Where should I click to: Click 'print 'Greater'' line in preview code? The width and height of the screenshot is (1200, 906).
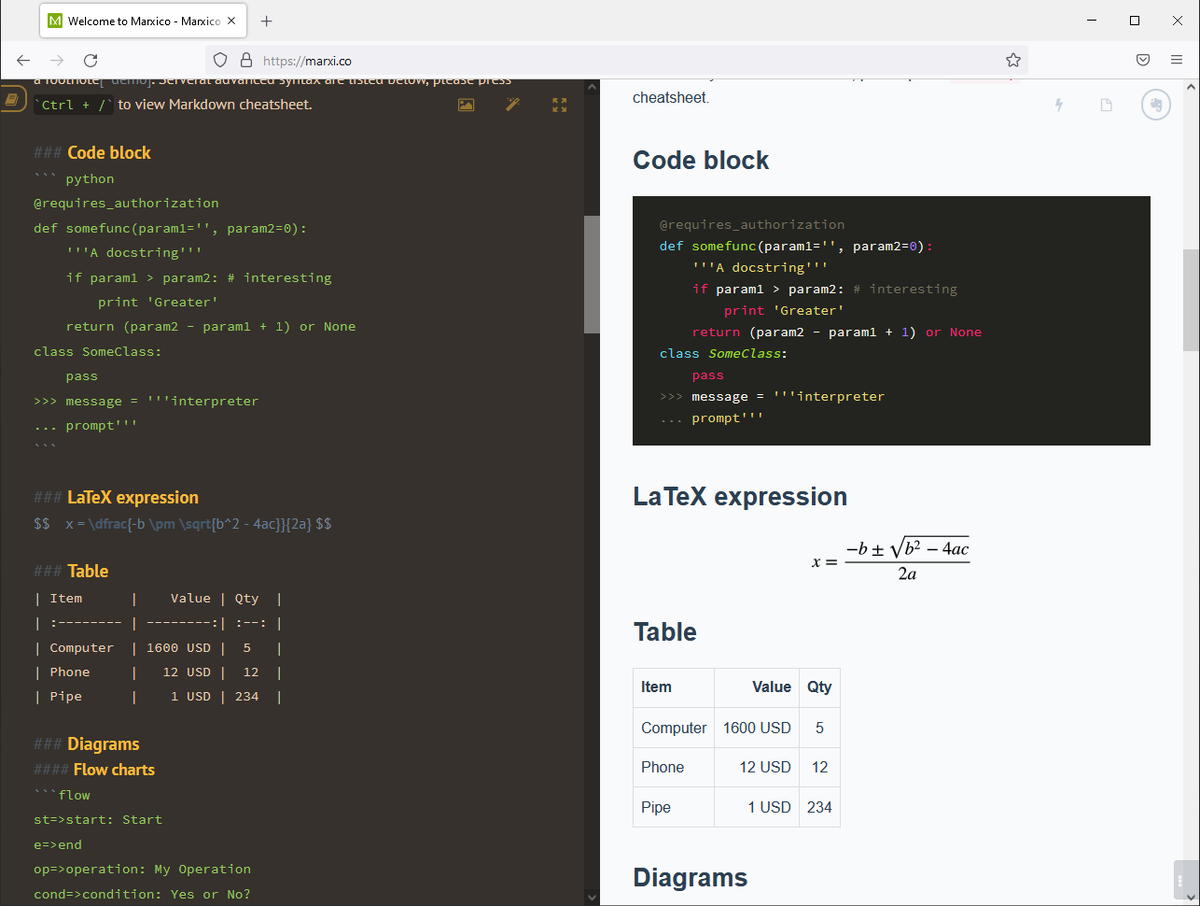click(x=782, y=310)
